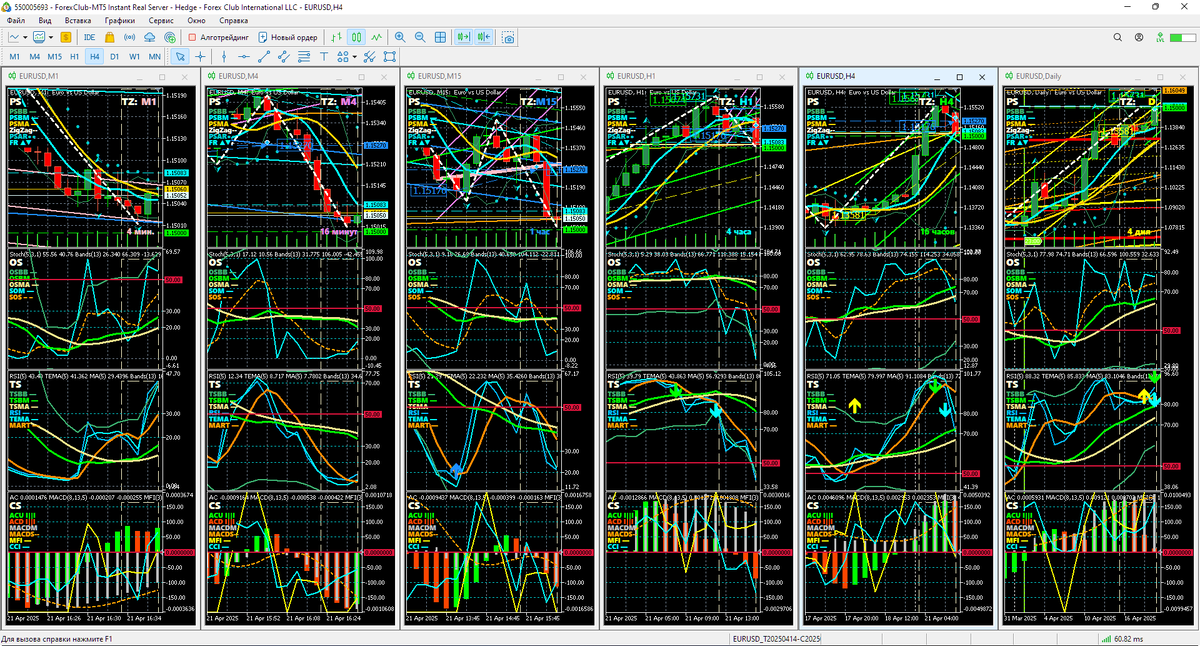This screenshot has height=646, width=1200.
Task: Switch chart to bar chart mode
Action: pos(338,37)
